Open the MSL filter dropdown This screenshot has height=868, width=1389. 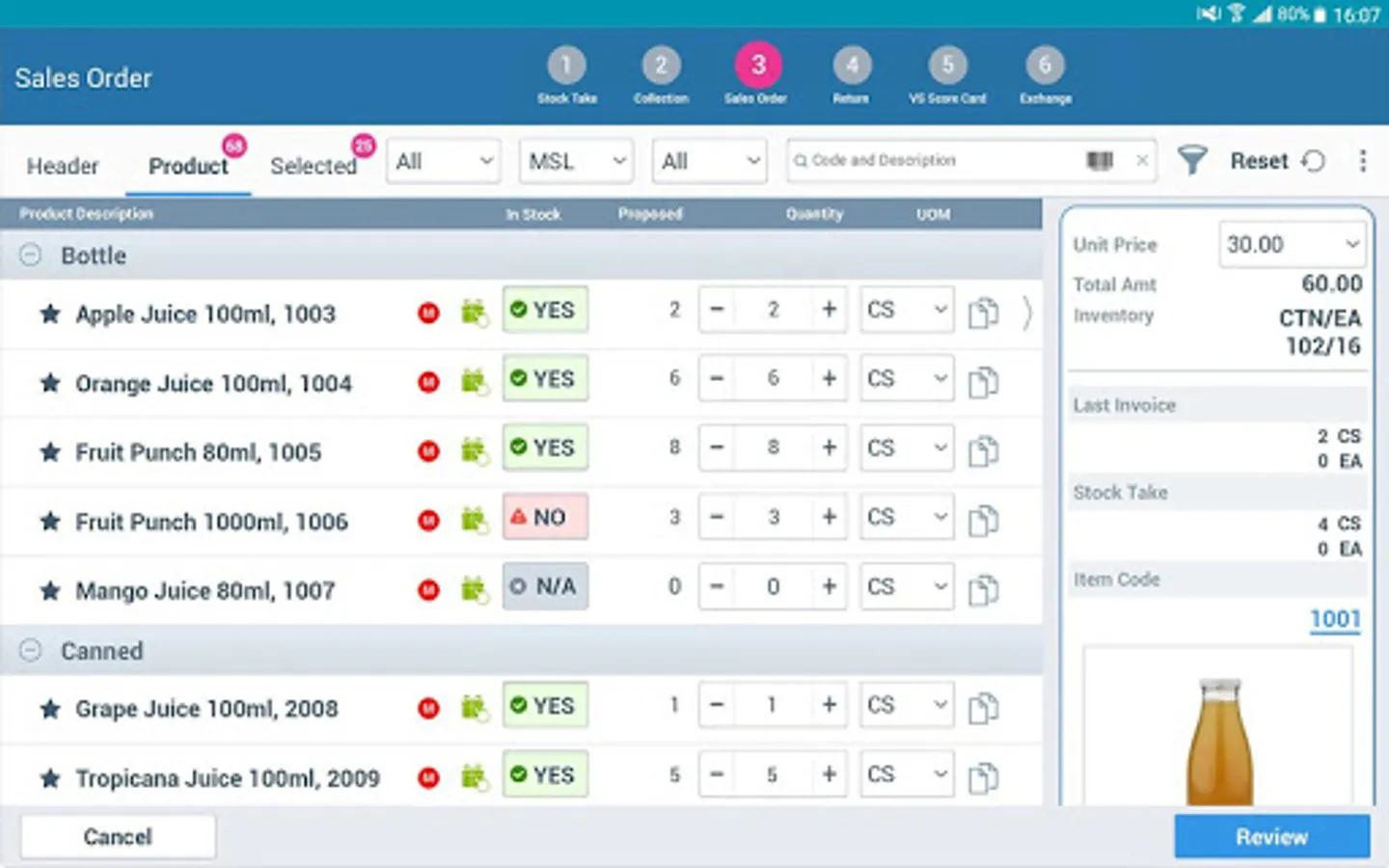[576, 161]
